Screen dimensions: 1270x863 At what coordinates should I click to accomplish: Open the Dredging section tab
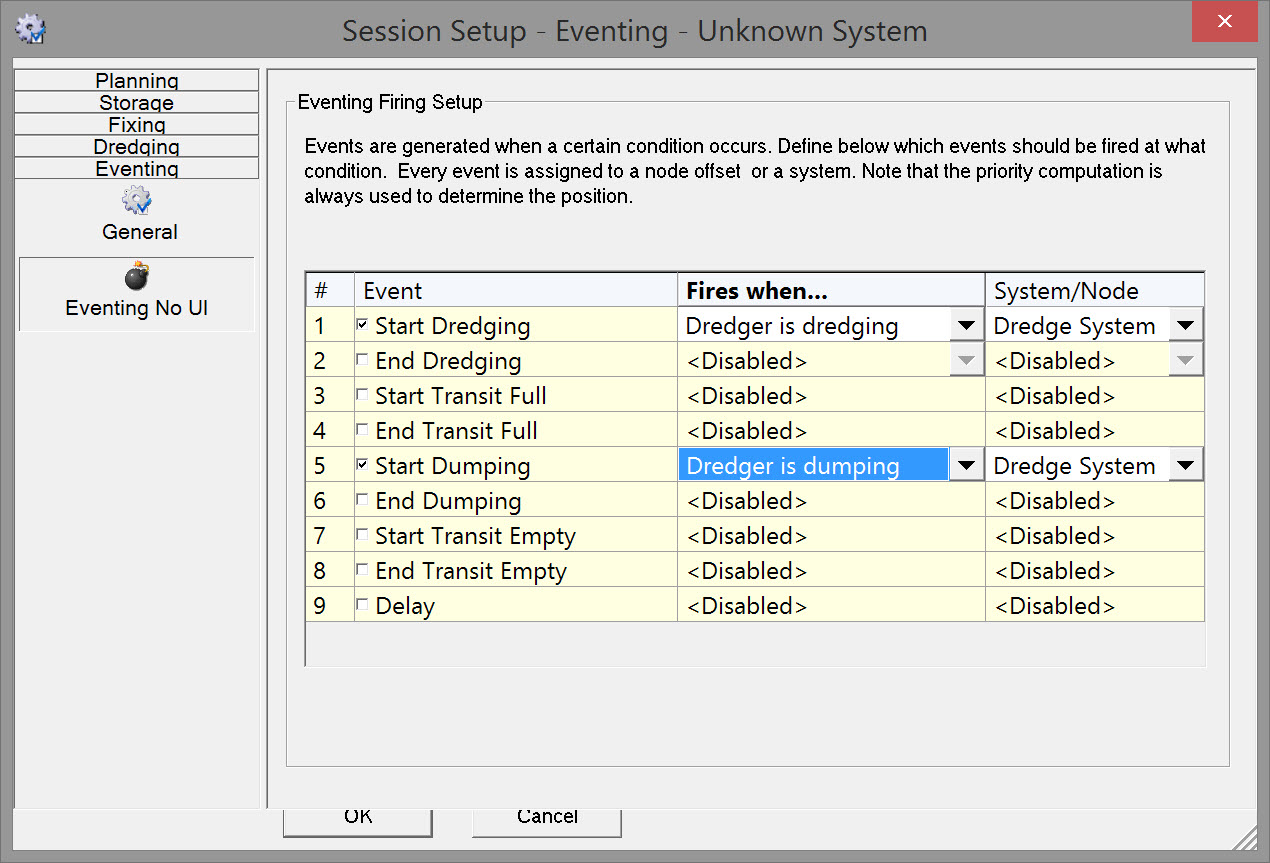tap(137, 147)
